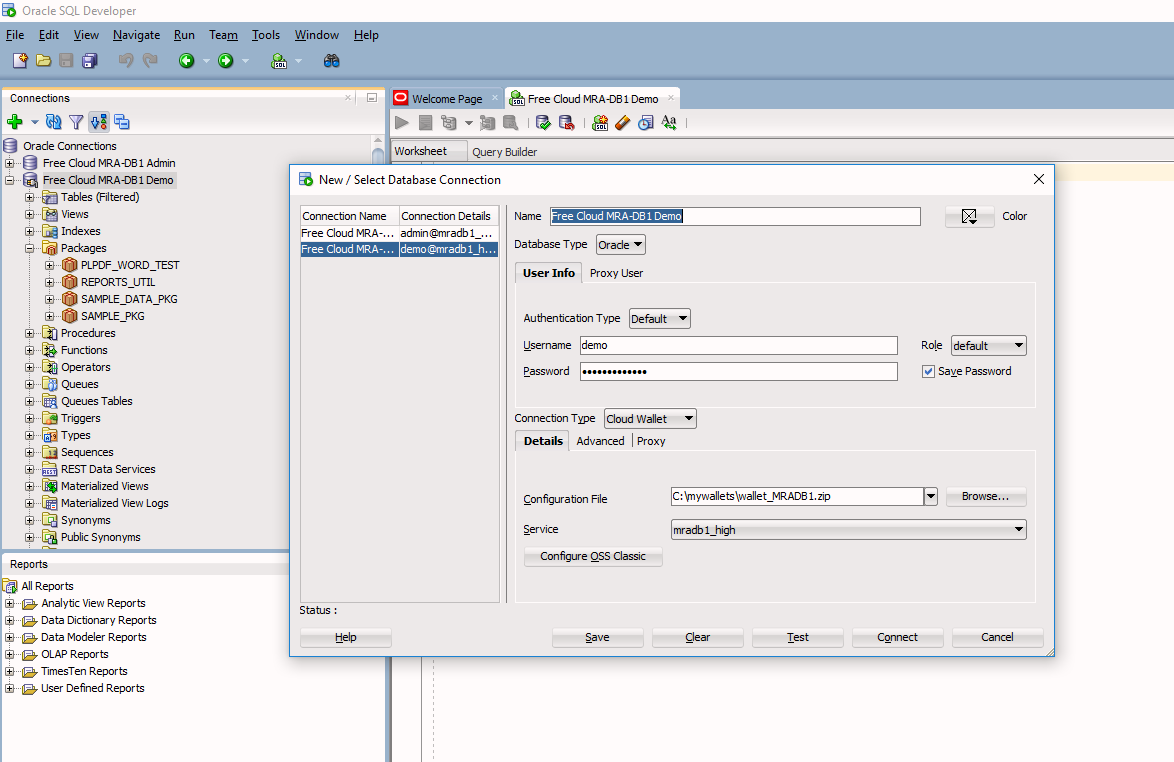
Task: Click the To Upper/Lower case Aa icon
Action: click(x=669, y=122)
